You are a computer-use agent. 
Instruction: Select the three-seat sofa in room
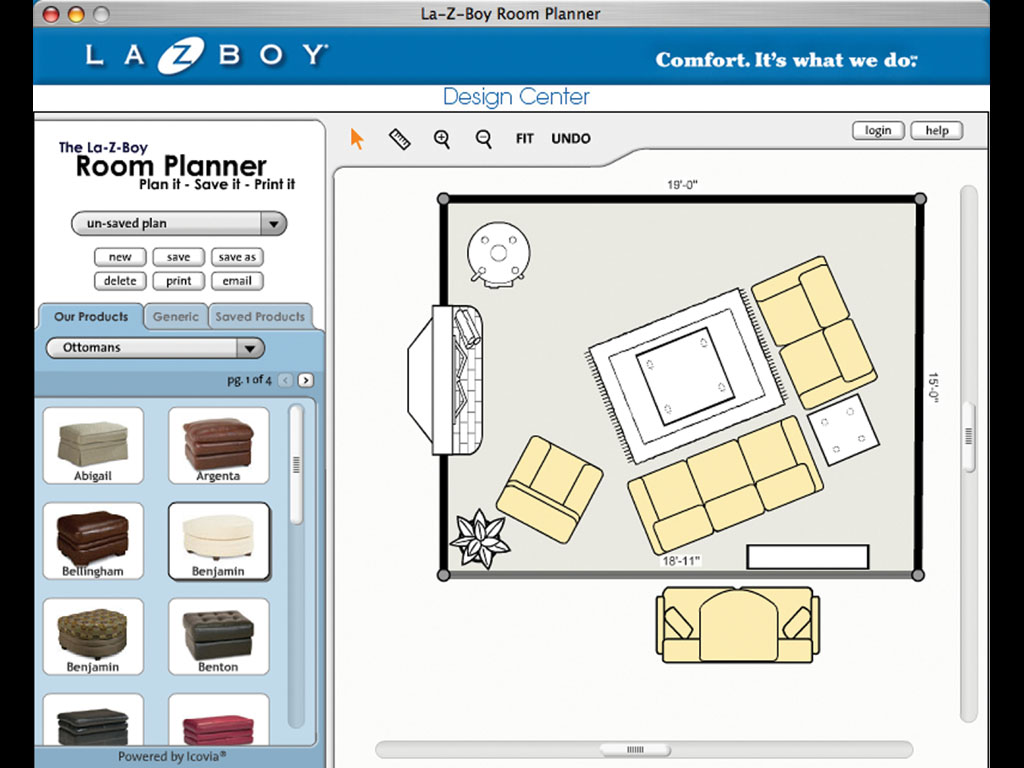[725, 485]
